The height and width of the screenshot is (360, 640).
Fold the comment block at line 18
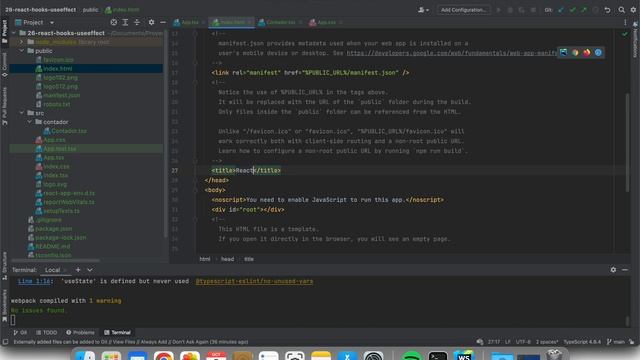[195, 82]
